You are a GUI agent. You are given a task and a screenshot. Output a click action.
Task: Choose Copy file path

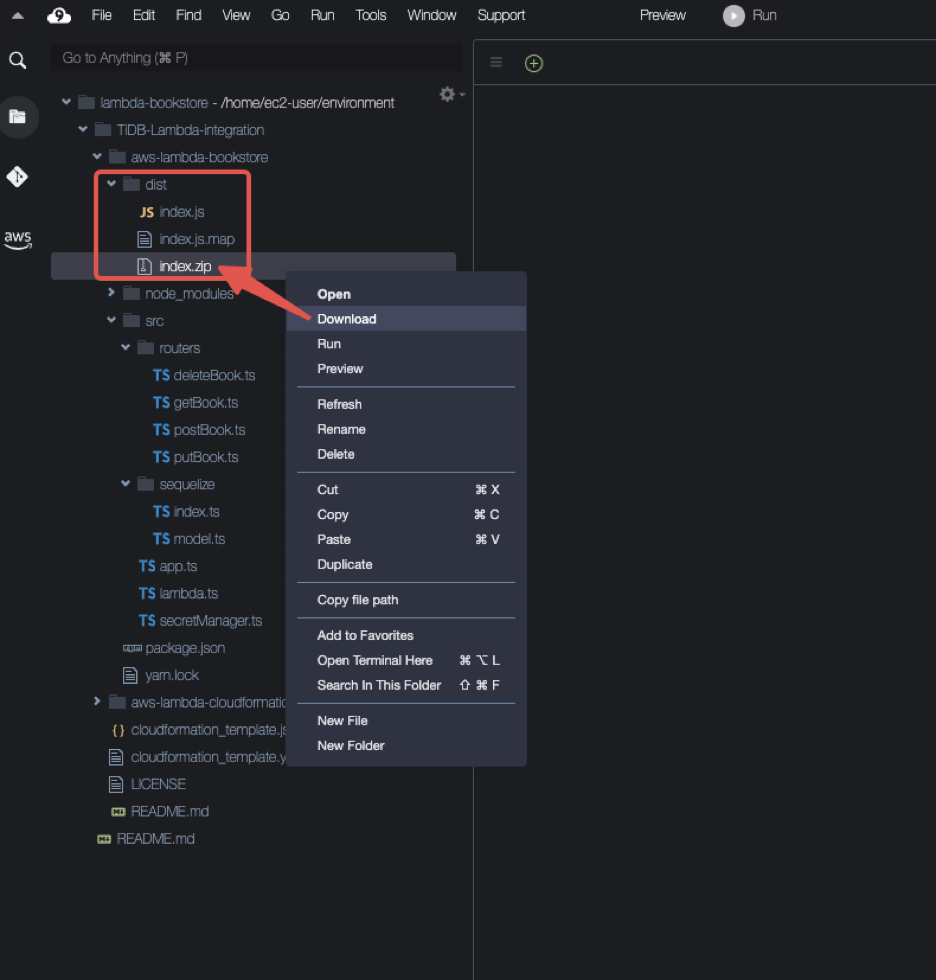pyautogui.click(x=406, y=600)
